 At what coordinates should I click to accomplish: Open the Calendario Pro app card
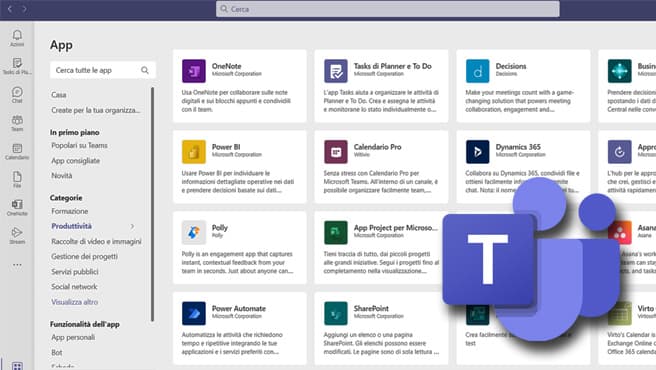point(381,167)
